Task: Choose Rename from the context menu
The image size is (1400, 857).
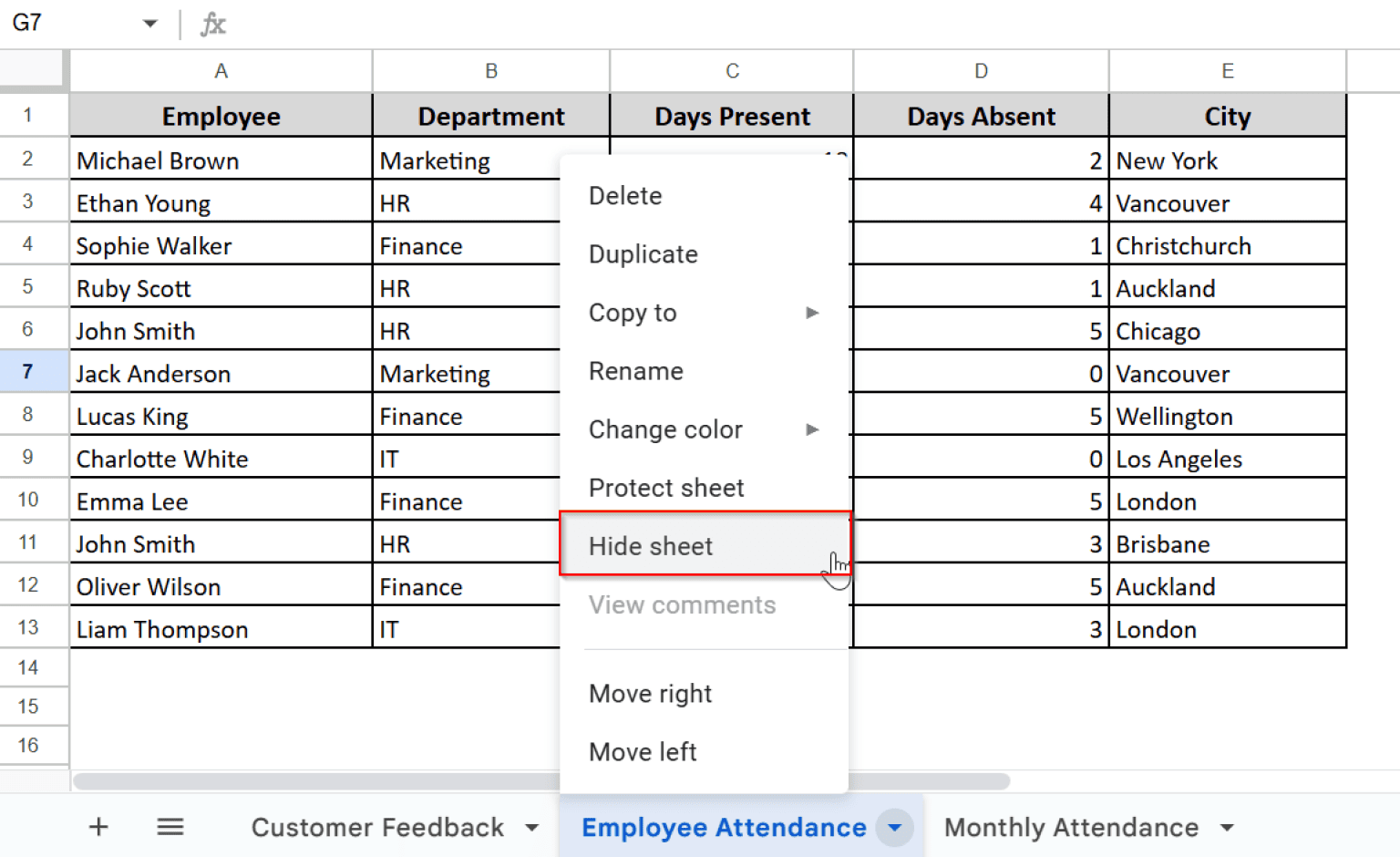Action: pyautogui.click(x=635, y=371)
